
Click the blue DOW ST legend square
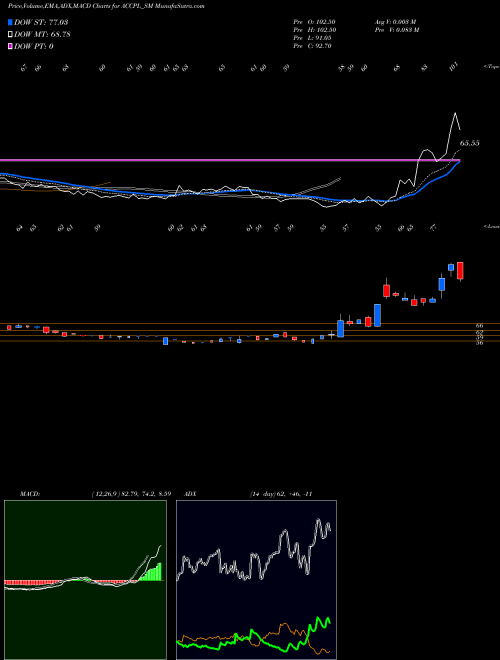pos(10,22)
